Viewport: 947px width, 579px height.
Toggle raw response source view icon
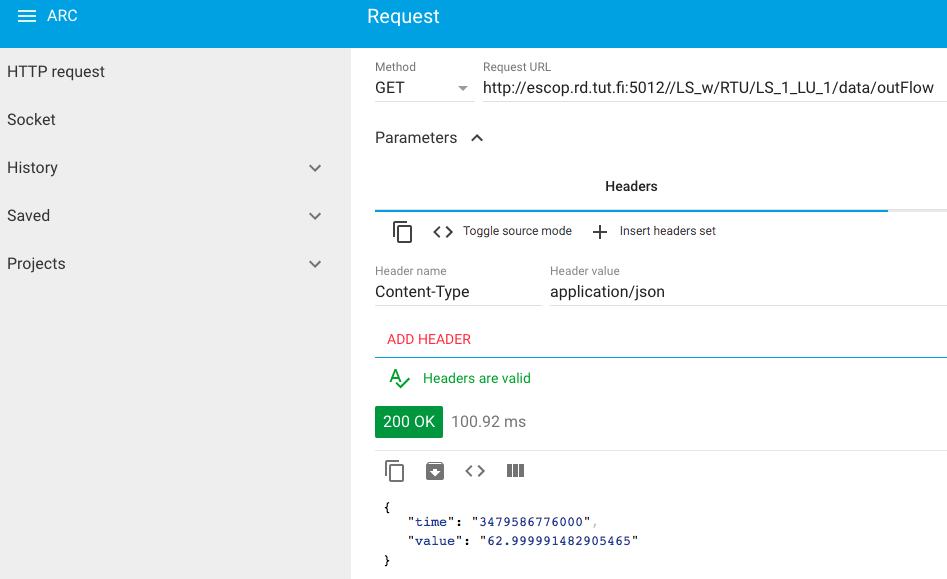coord(475,471)
